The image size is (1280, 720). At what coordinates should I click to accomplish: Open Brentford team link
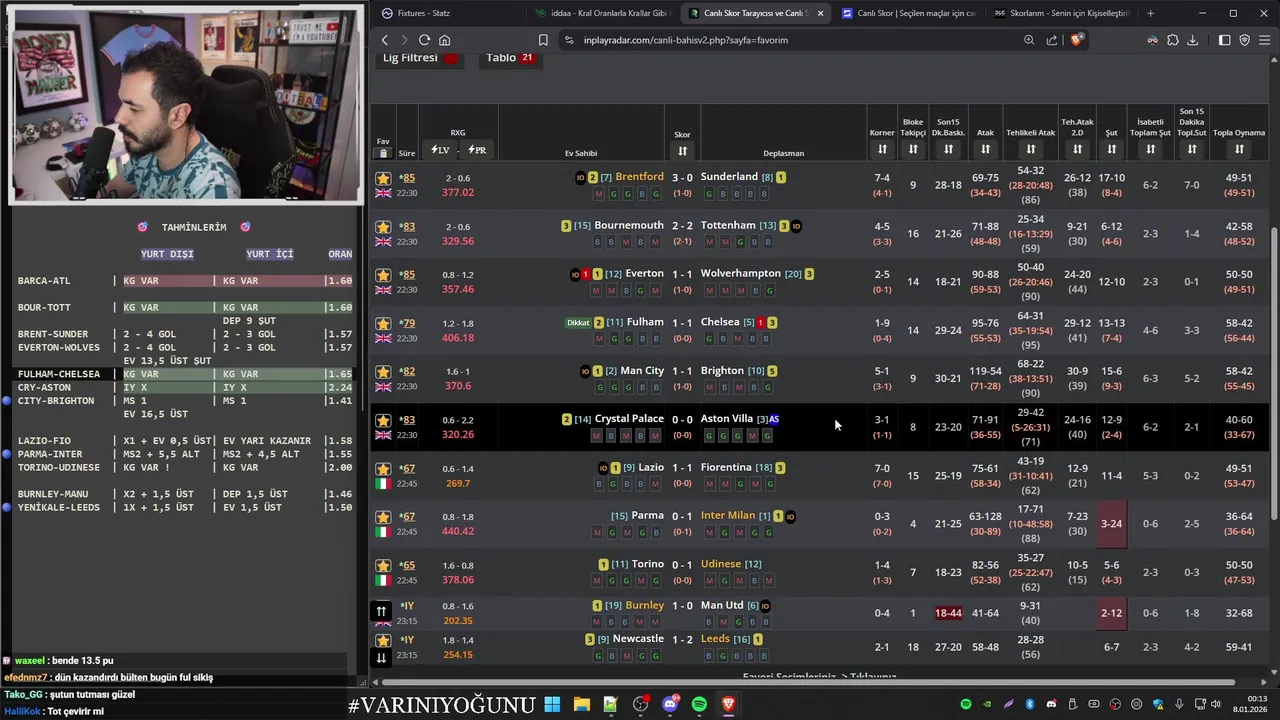click(x=639, y=177)
